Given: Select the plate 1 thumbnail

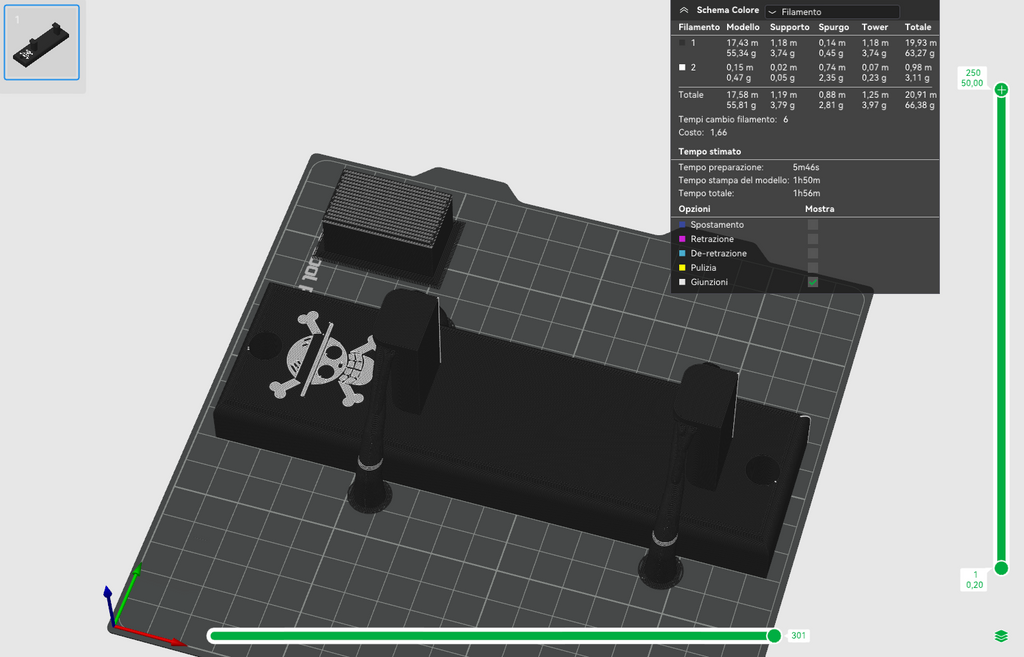Looking at the screenshot, I should pyautogui.click(x=42, y=42).
